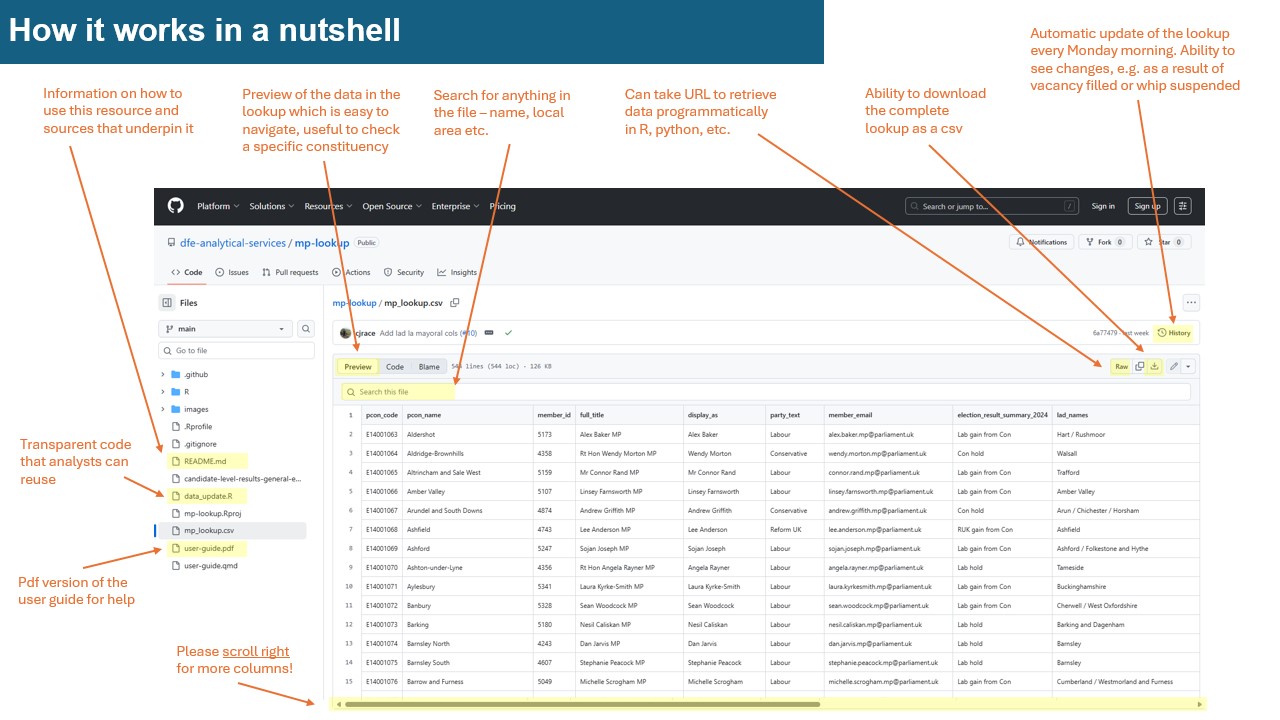Toggle Notifications for the repository
The width and height of the screenshot is (1280, 720).
[1043, 242]
